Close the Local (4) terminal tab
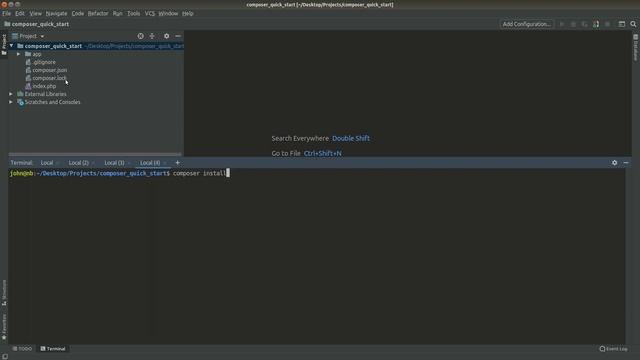Image resolution: width=640 pixels, height=360 pixels. point(165,163)
